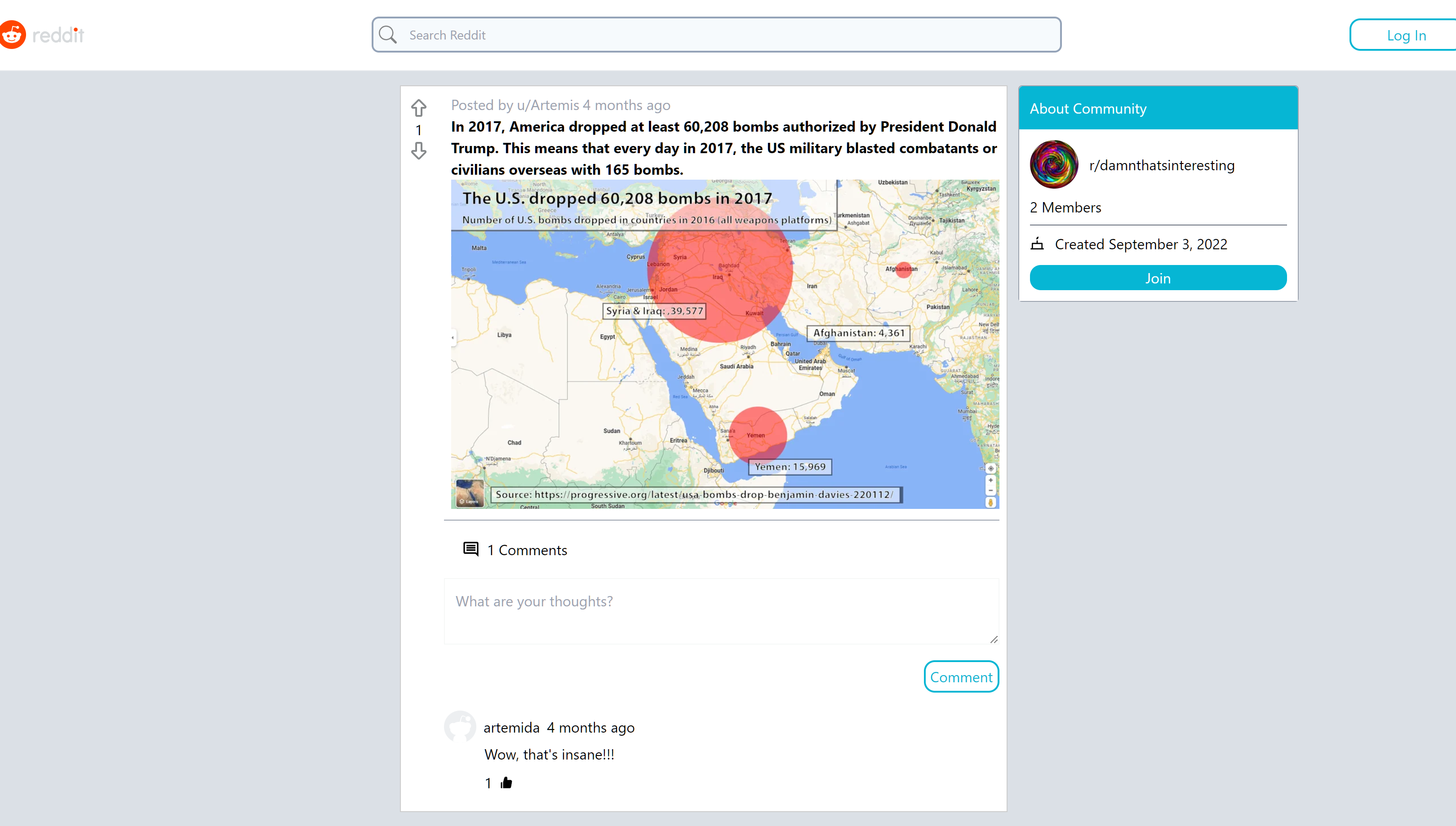Viewport: 1456px width, 826px height.
Task: Open the r/damnthatsinteresting community link
Action: 1162,165
